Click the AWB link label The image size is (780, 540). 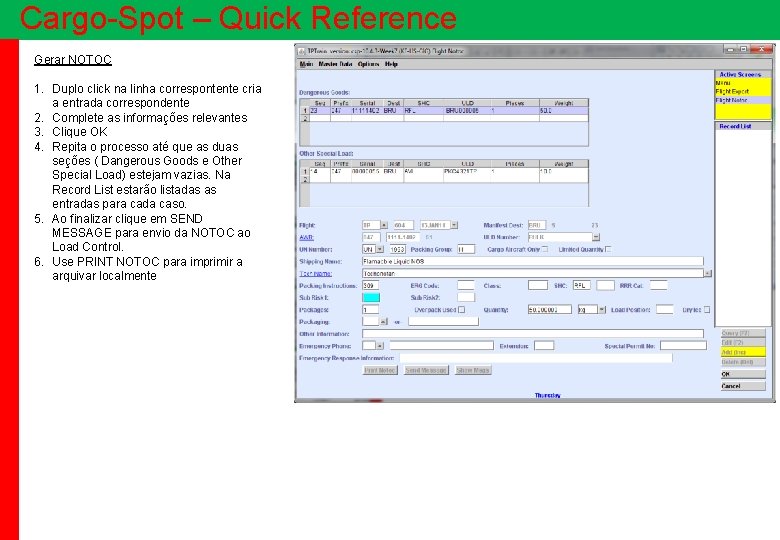[x=306, y=237]
